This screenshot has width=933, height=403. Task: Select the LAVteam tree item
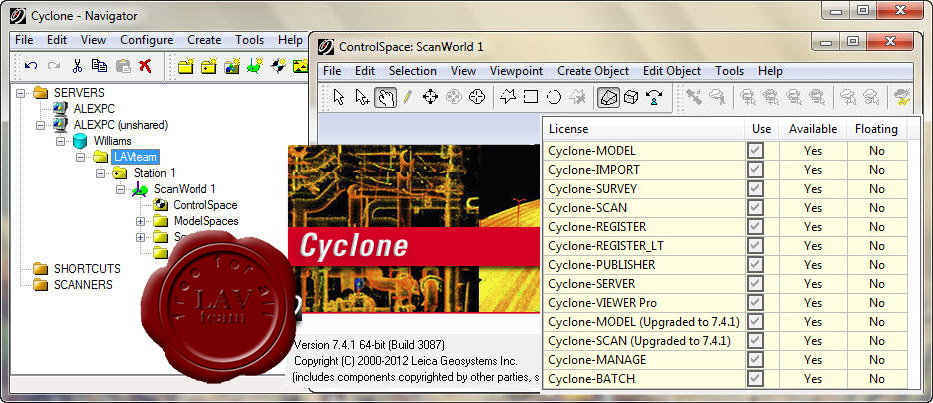pyautogui.click(x=135, y=157)
